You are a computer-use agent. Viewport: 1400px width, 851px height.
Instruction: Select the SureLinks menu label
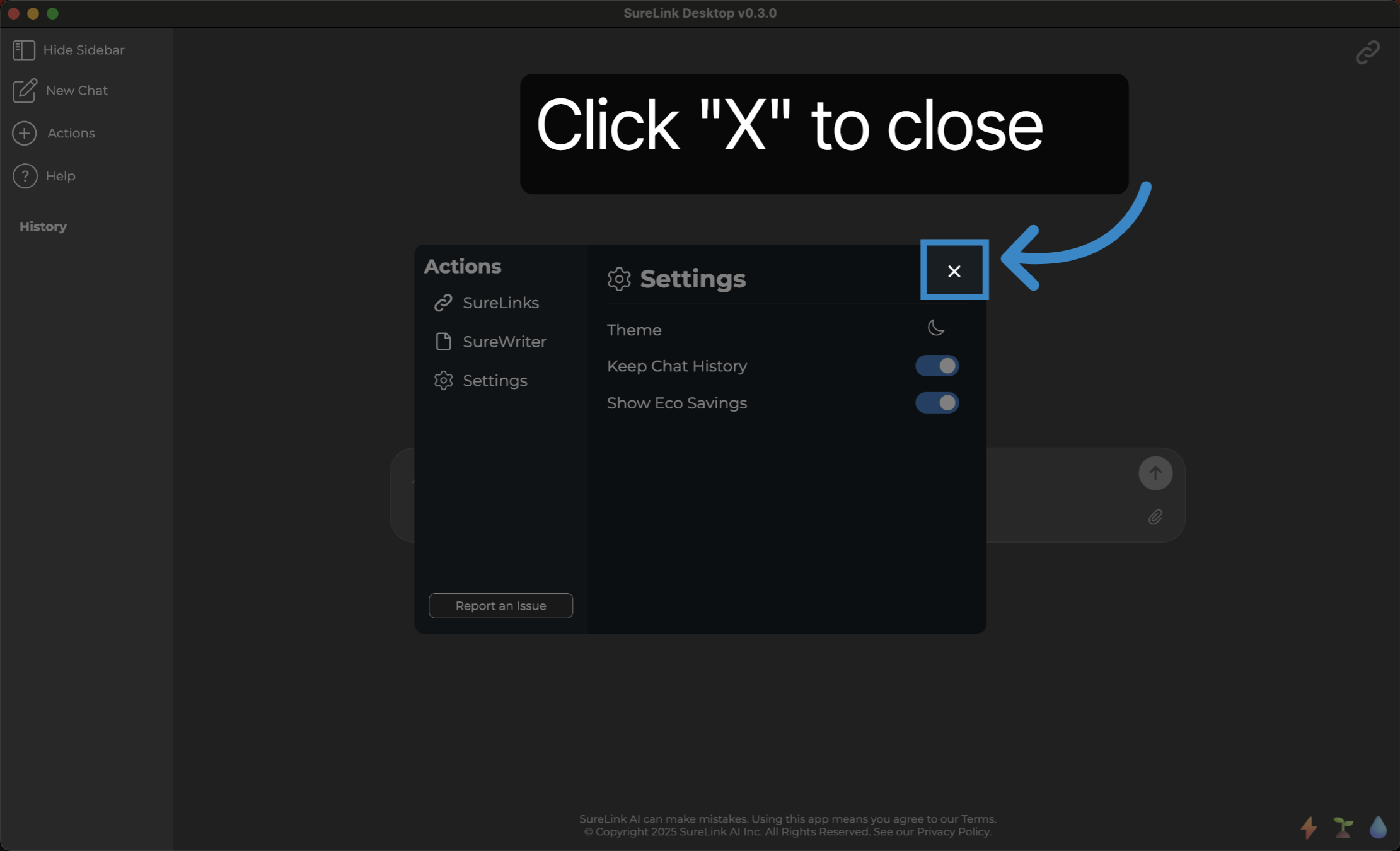click(x=500, y=303)
